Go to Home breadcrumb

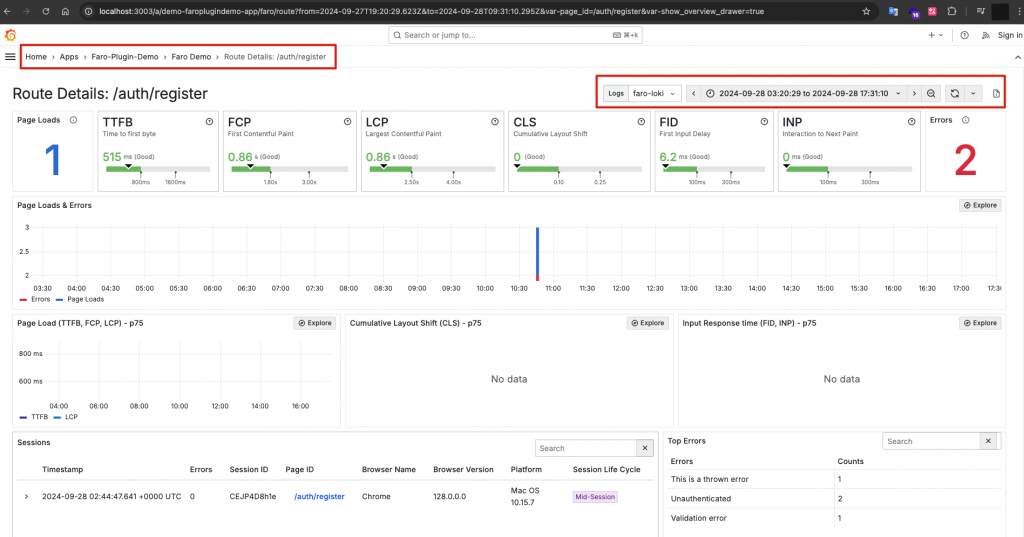36,57
